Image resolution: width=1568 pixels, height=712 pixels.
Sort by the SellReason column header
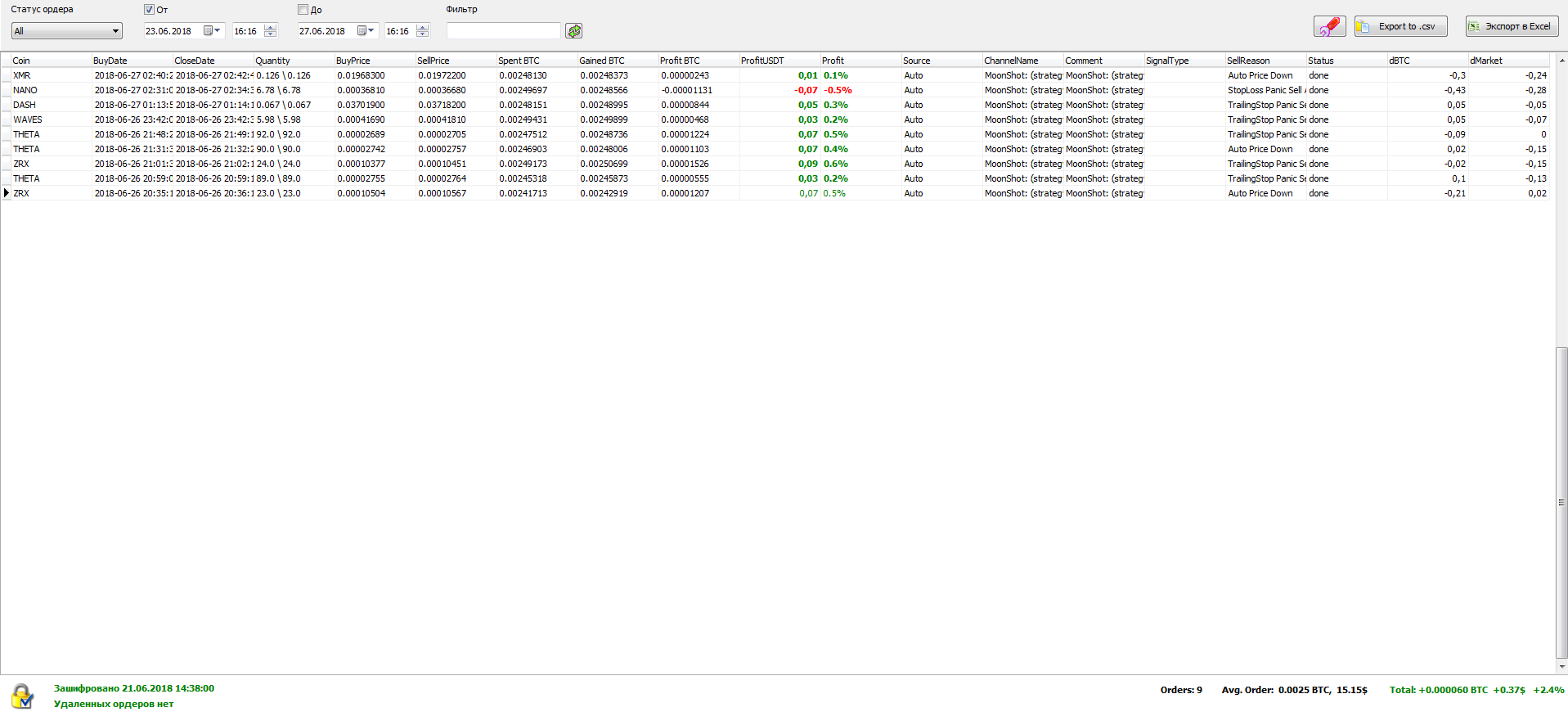[x=1265, y=61]
